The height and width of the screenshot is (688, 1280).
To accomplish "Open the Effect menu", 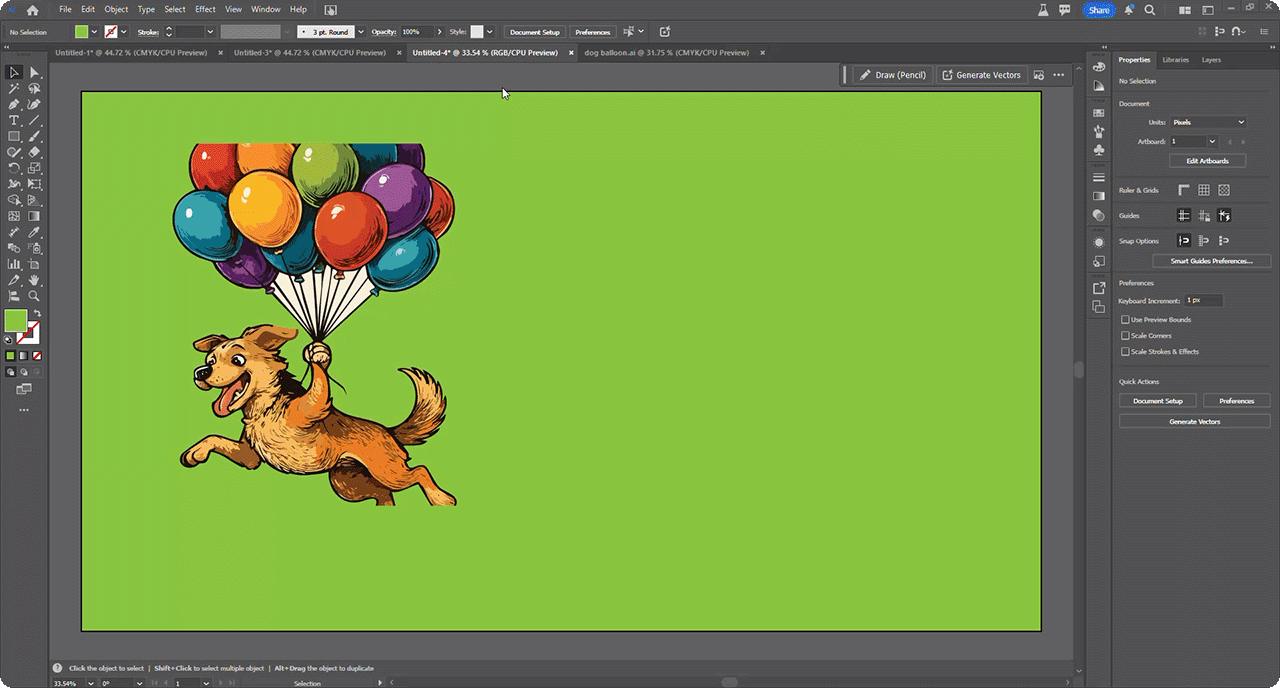I will click(x=205, y=9).
